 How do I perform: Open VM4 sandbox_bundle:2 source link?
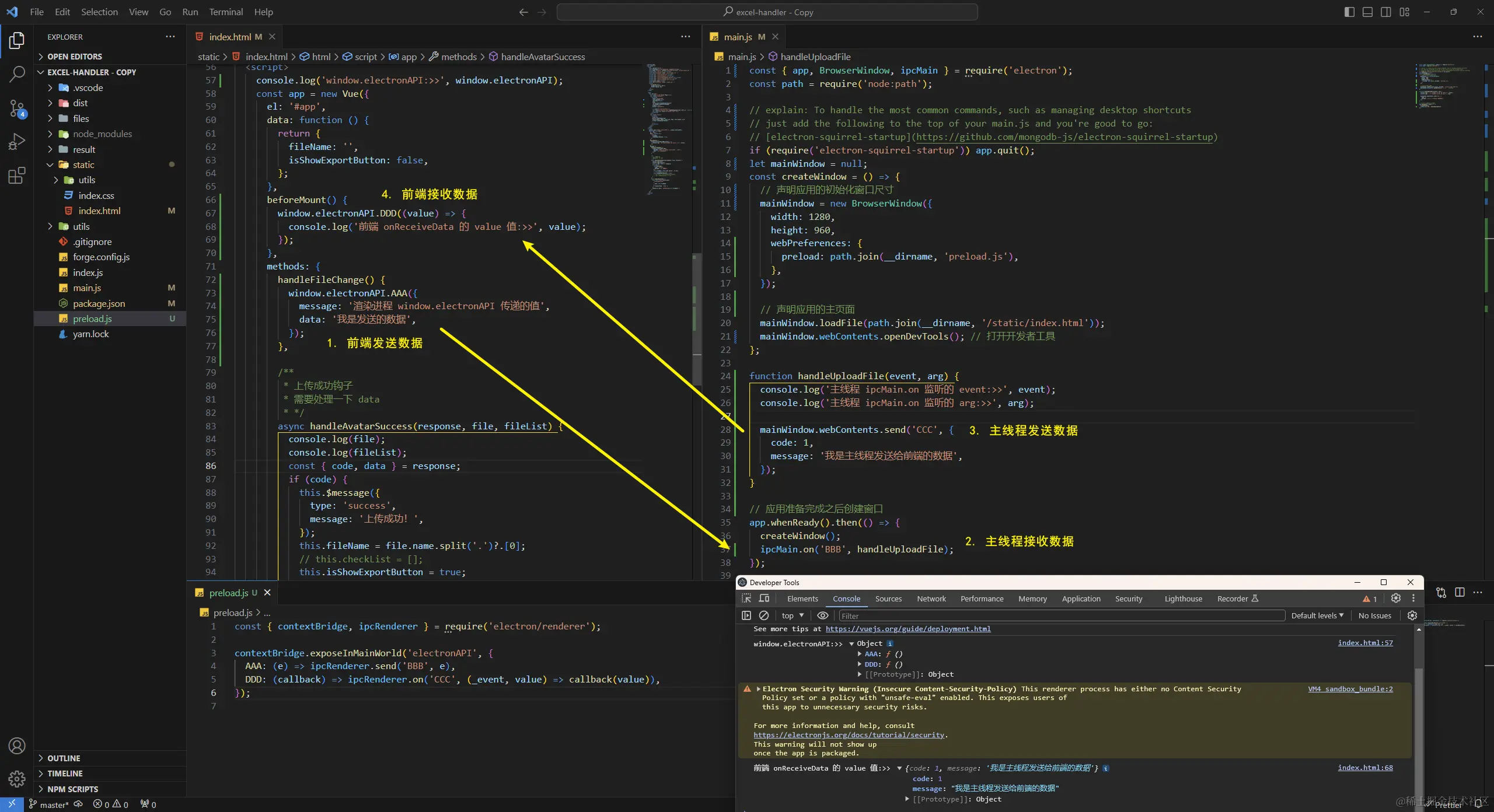[1350, 689]
